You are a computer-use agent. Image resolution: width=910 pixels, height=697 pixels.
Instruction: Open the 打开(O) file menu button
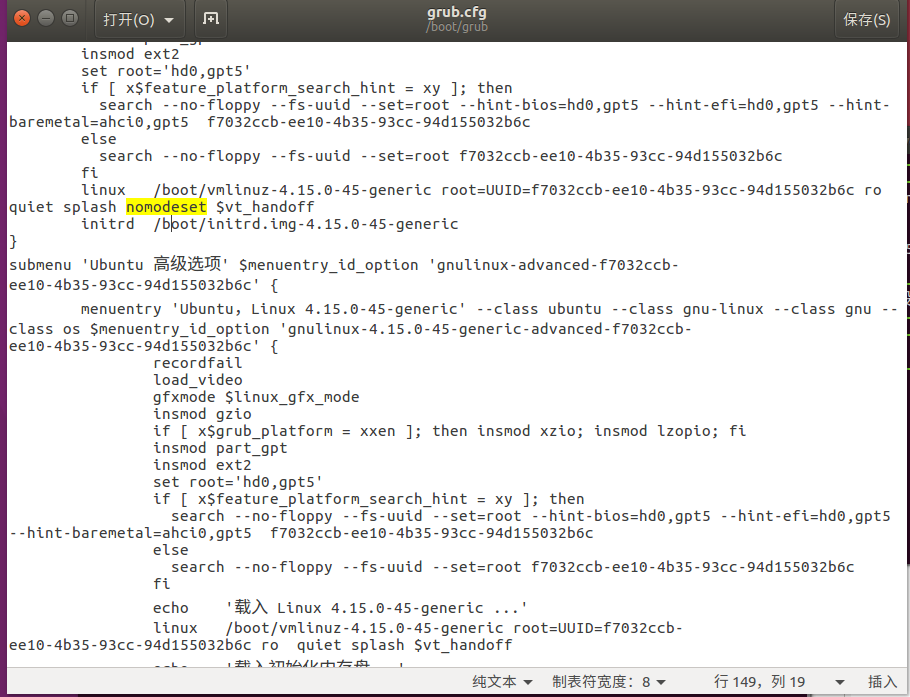coord(139,19)
